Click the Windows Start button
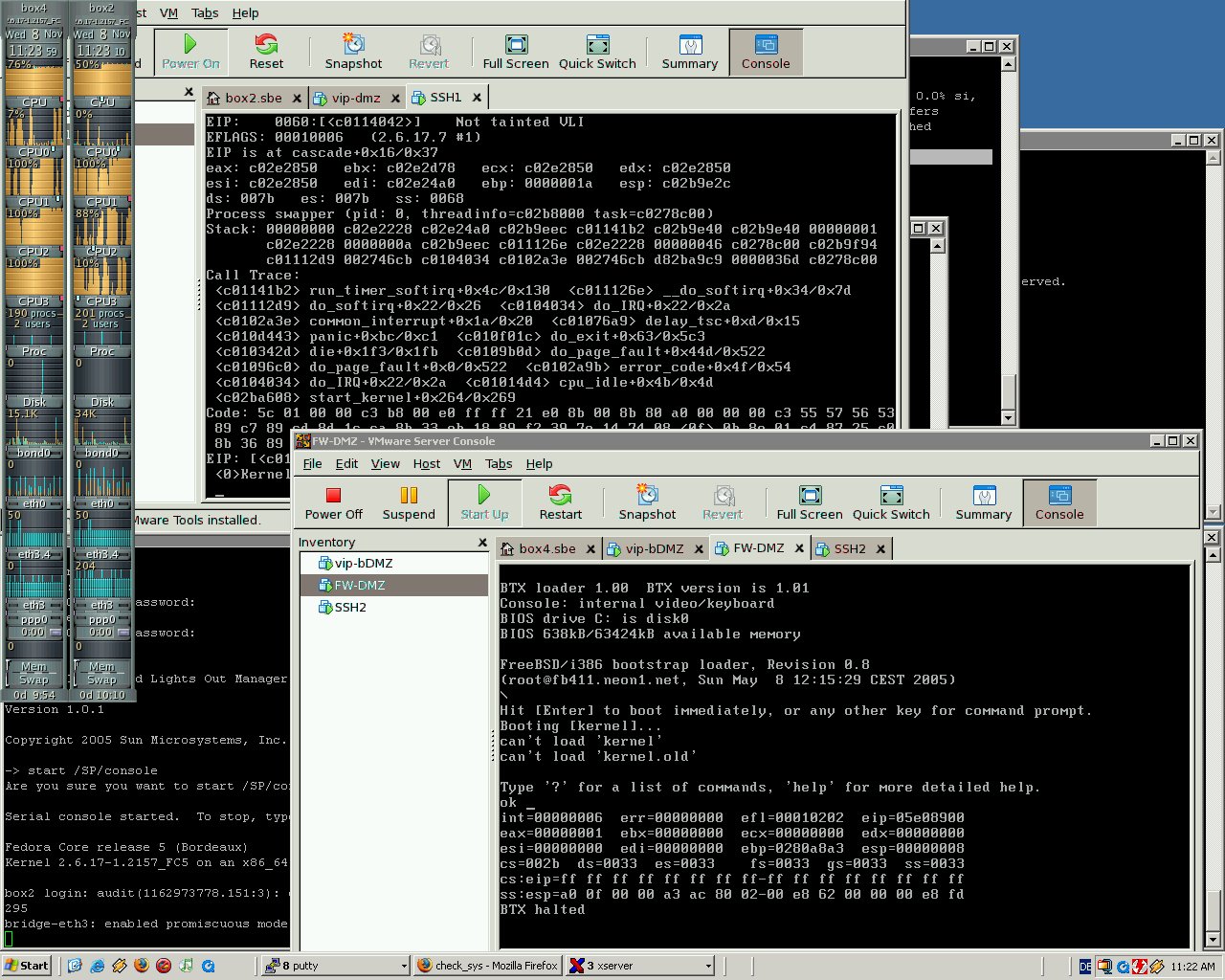 26,966
